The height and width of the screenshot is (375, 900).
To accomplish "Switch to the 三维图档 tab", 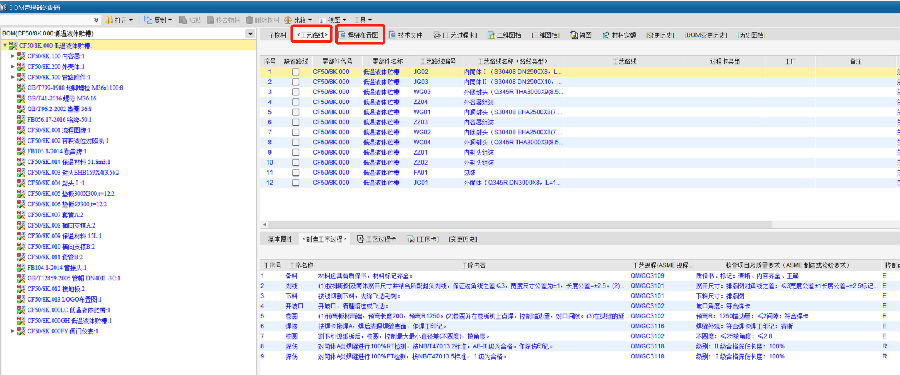I will pos(545,34).
